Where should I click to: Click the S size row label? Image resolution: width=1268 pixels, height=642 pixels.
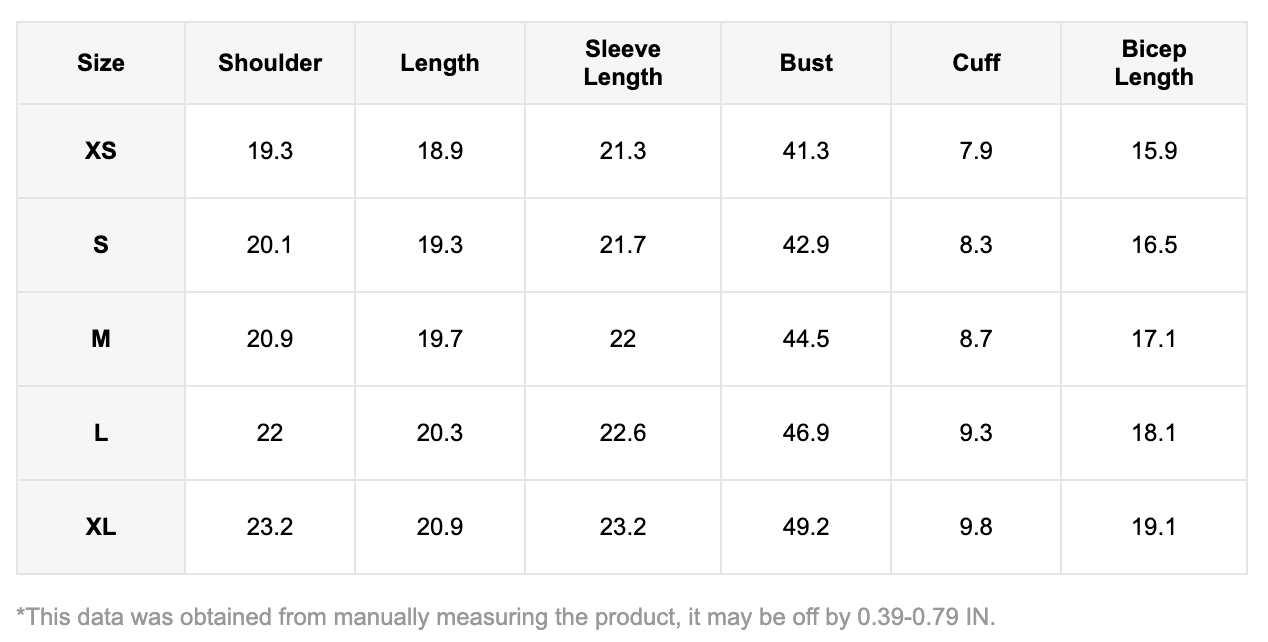[101, 245]
